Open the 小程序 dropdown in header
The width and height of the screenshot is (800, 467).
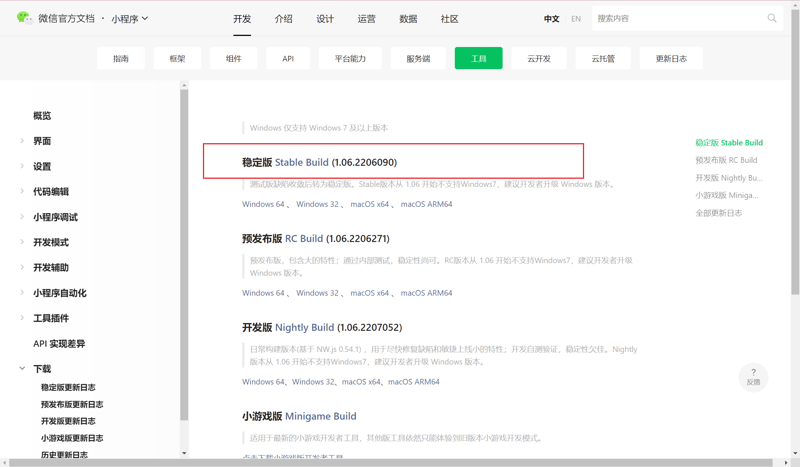[x=130, y=18]
